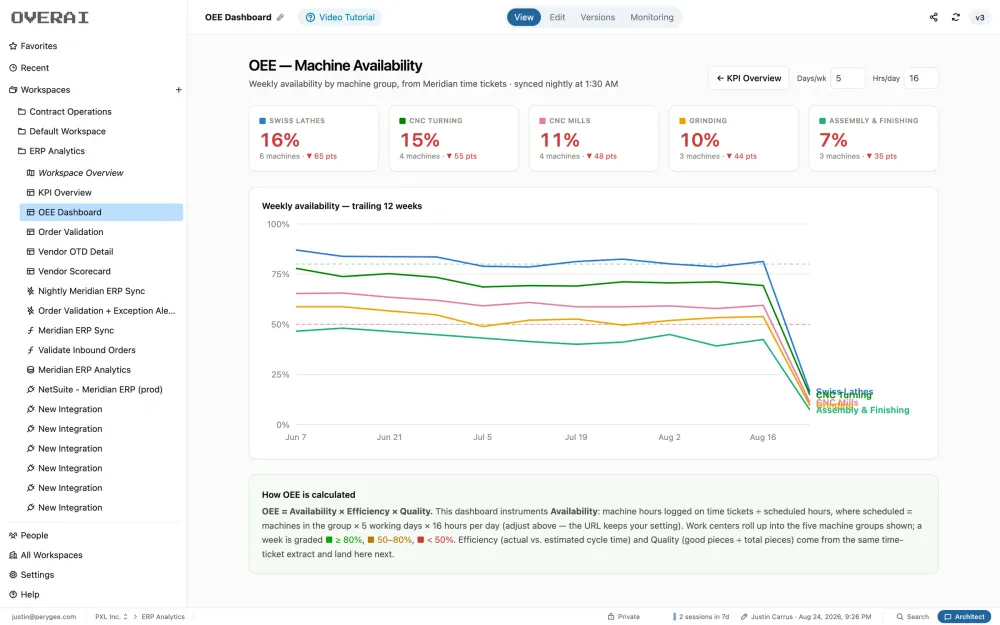Switch to the Monitoring tab
The width and height of the screenshot is (1000, 625).
pos(652,17)
